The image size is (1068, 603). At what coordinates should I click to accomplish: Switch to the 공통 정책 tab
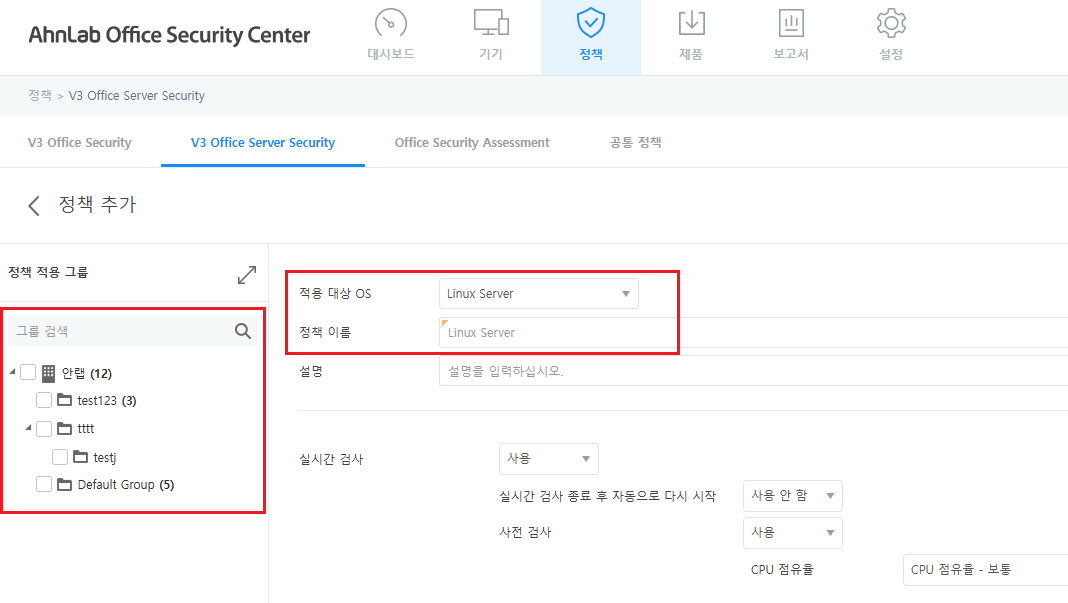pos(635,142)
